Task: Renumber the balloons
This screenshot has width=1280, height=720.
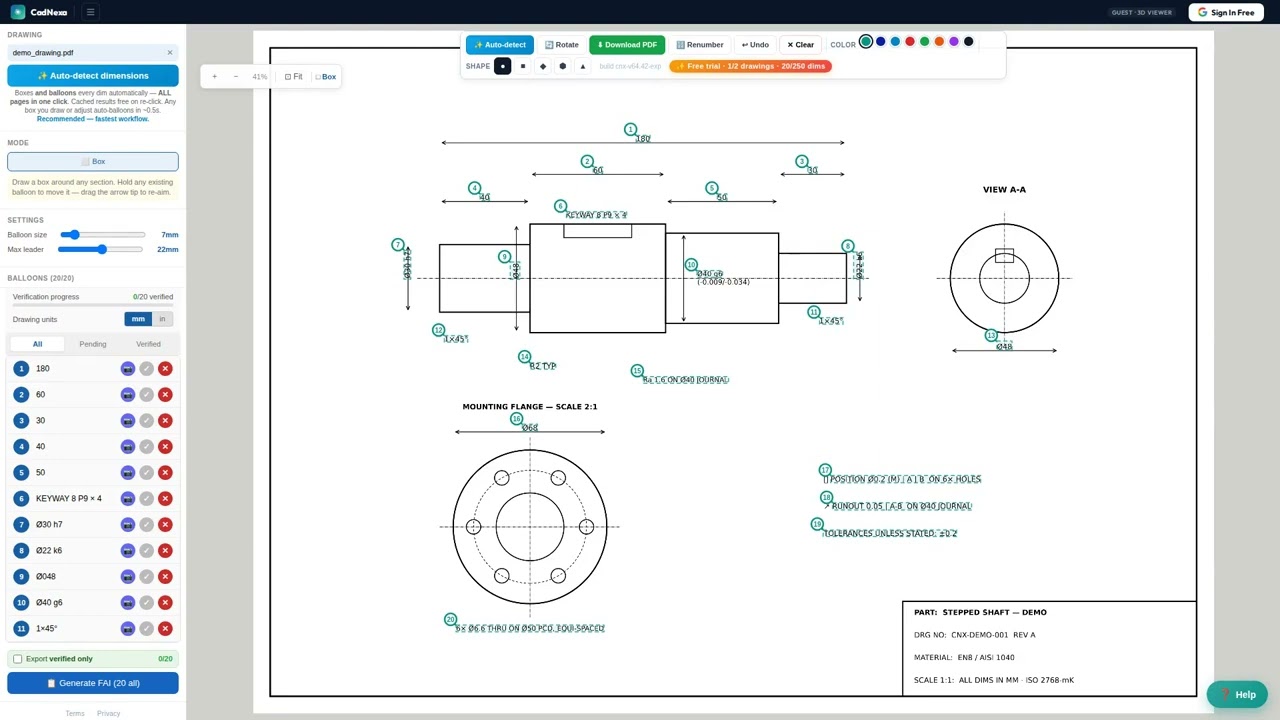Action: click(699, 45)
